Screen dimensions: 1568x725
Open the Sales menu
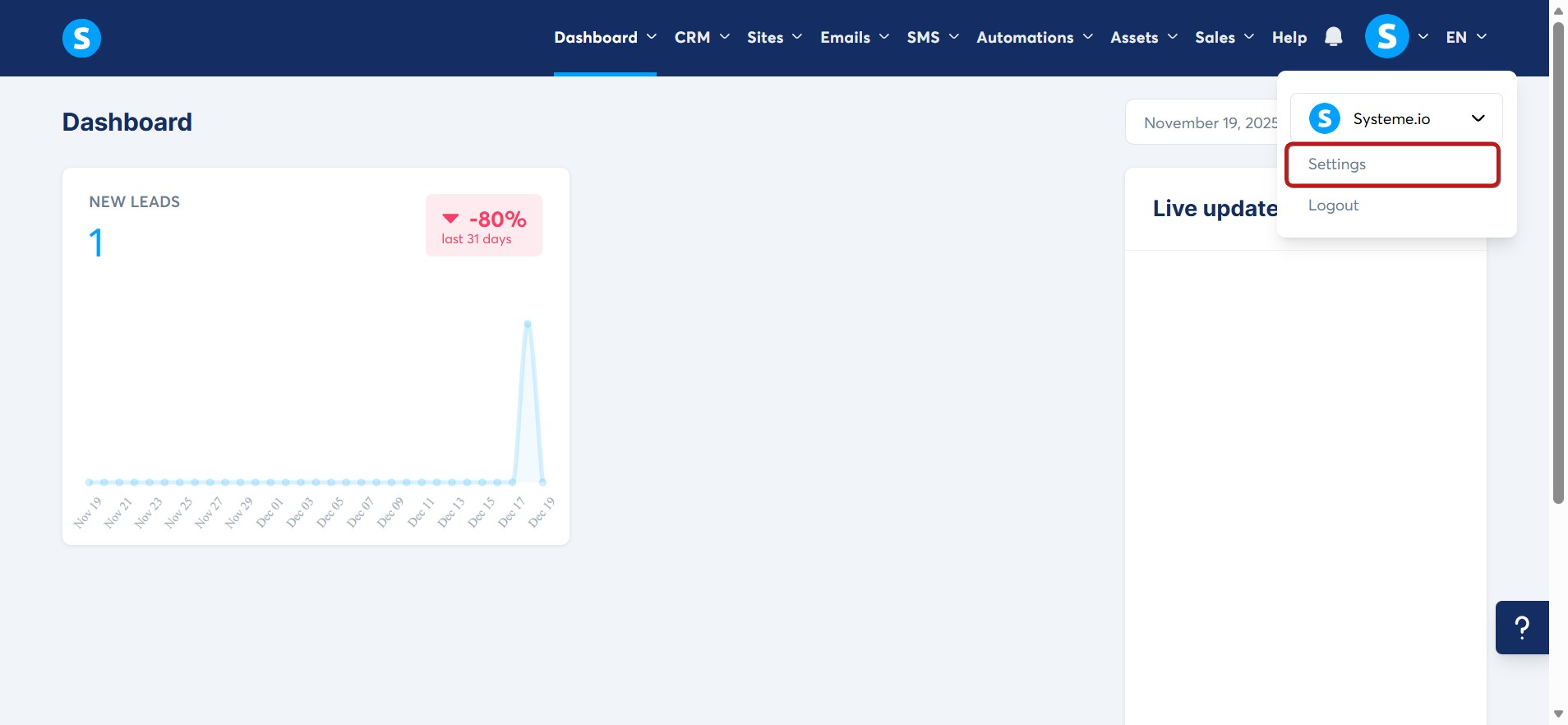click(1224, 37)
